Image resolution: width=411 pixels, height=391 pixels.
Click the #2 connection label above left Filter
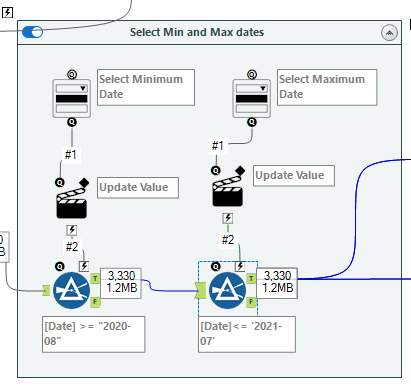pos(72,247)
